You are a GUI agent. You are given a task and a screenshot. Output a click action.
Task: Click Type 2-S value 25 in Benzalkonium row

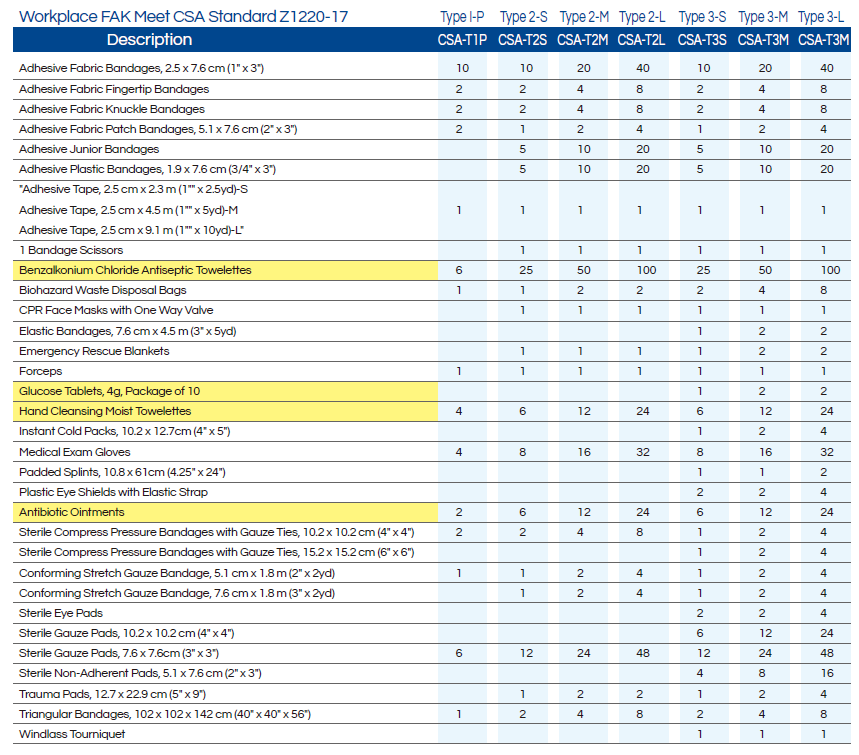pyautogui.click(x=526, y=270)
